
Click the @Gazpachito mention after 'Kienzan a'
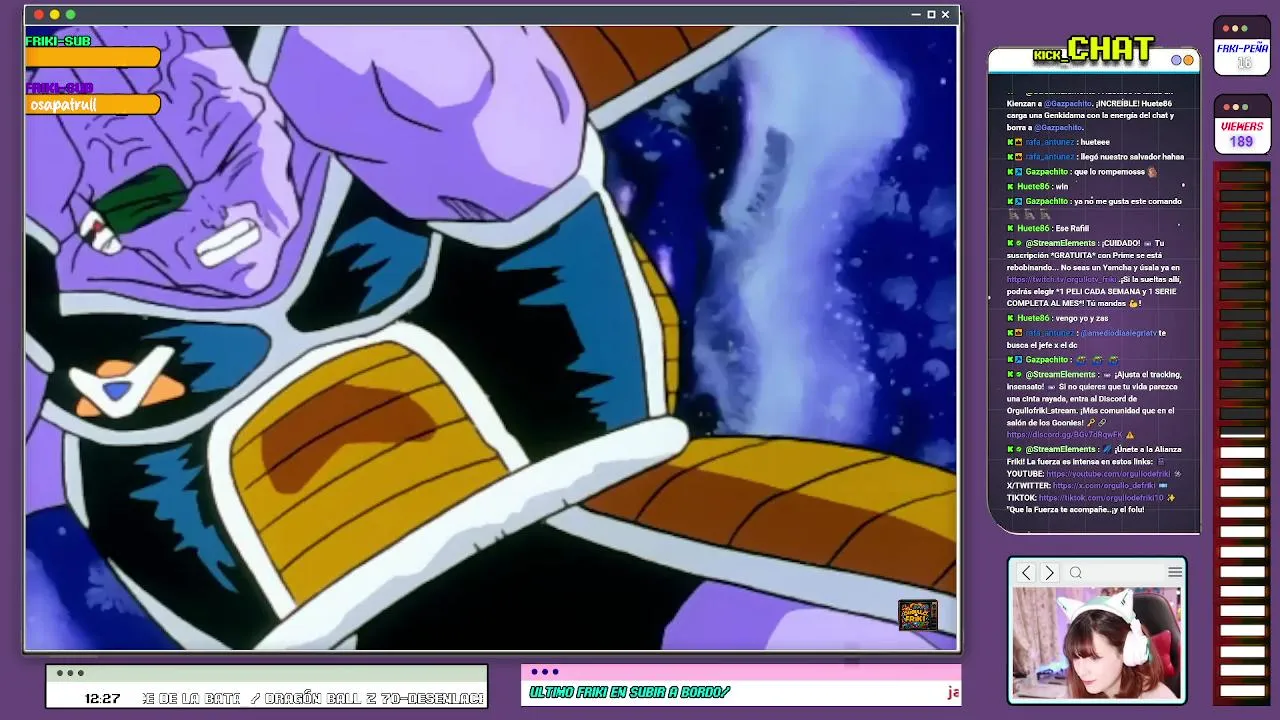coord(1067,103)
